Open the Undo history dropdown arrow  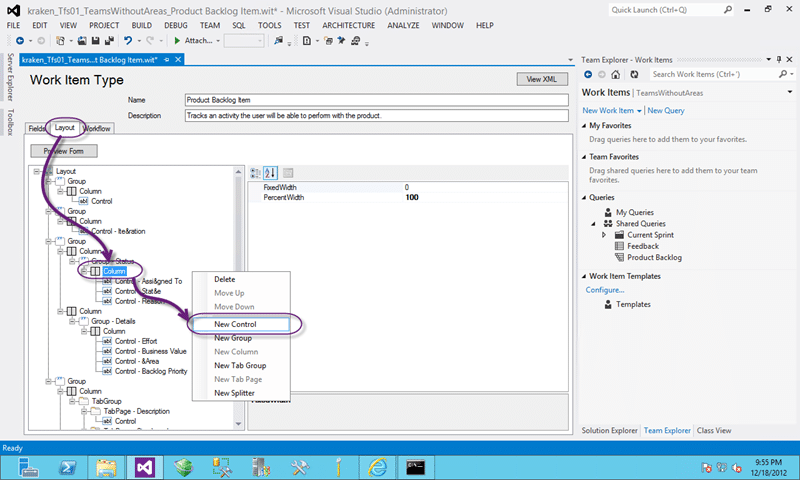139,41
